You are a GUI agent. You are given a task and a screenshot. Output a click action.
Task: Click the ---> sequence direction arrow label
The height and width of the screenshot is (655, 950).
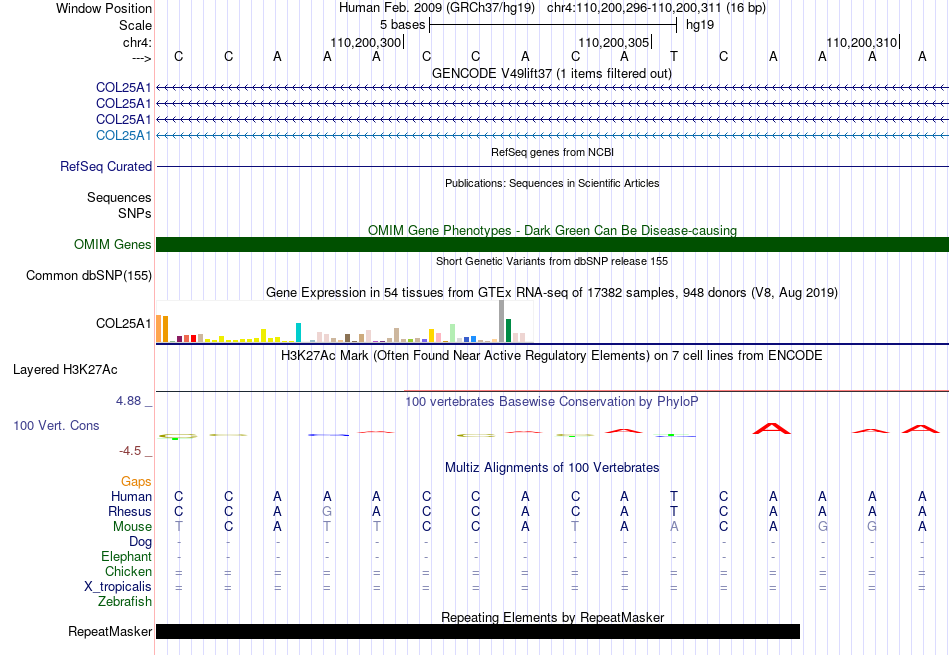[141, 58]
